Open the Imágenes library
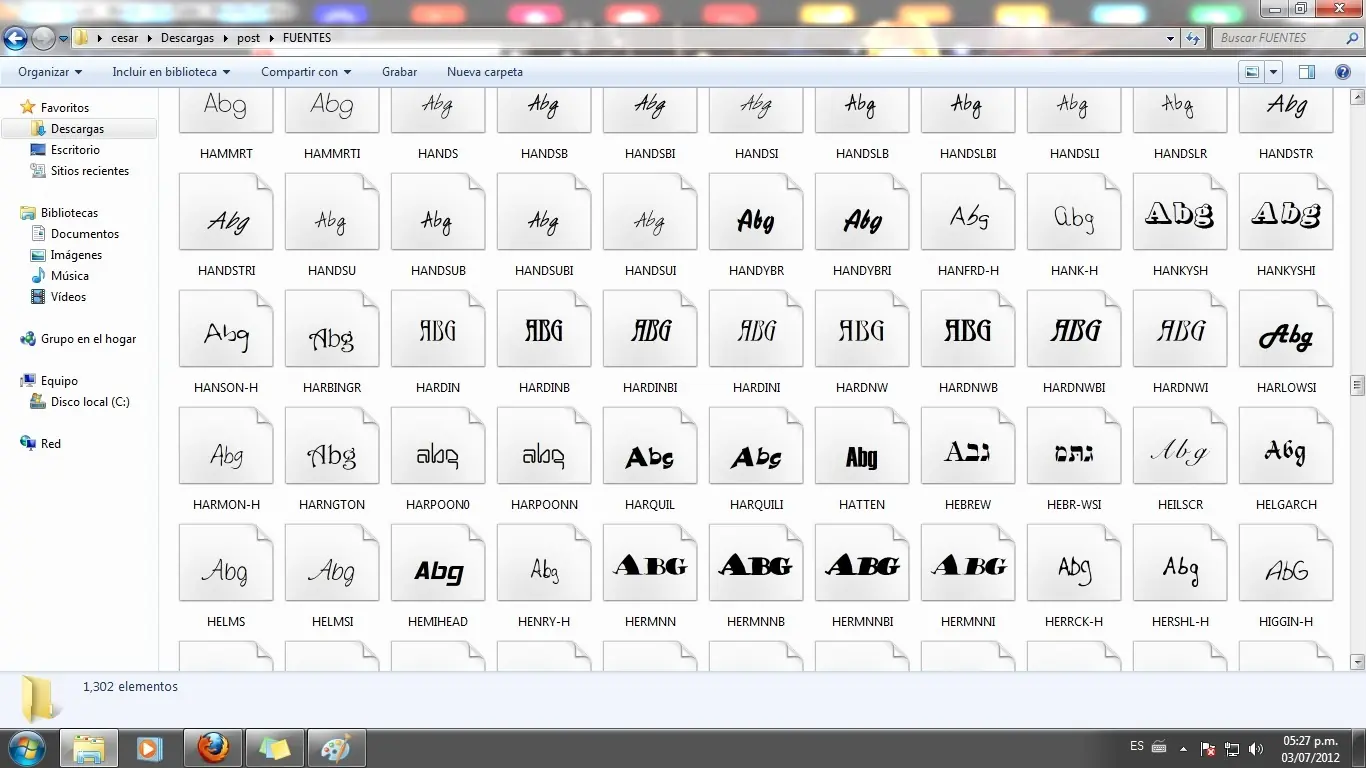This screenshot has height=768, width=1366. point(76,255)
